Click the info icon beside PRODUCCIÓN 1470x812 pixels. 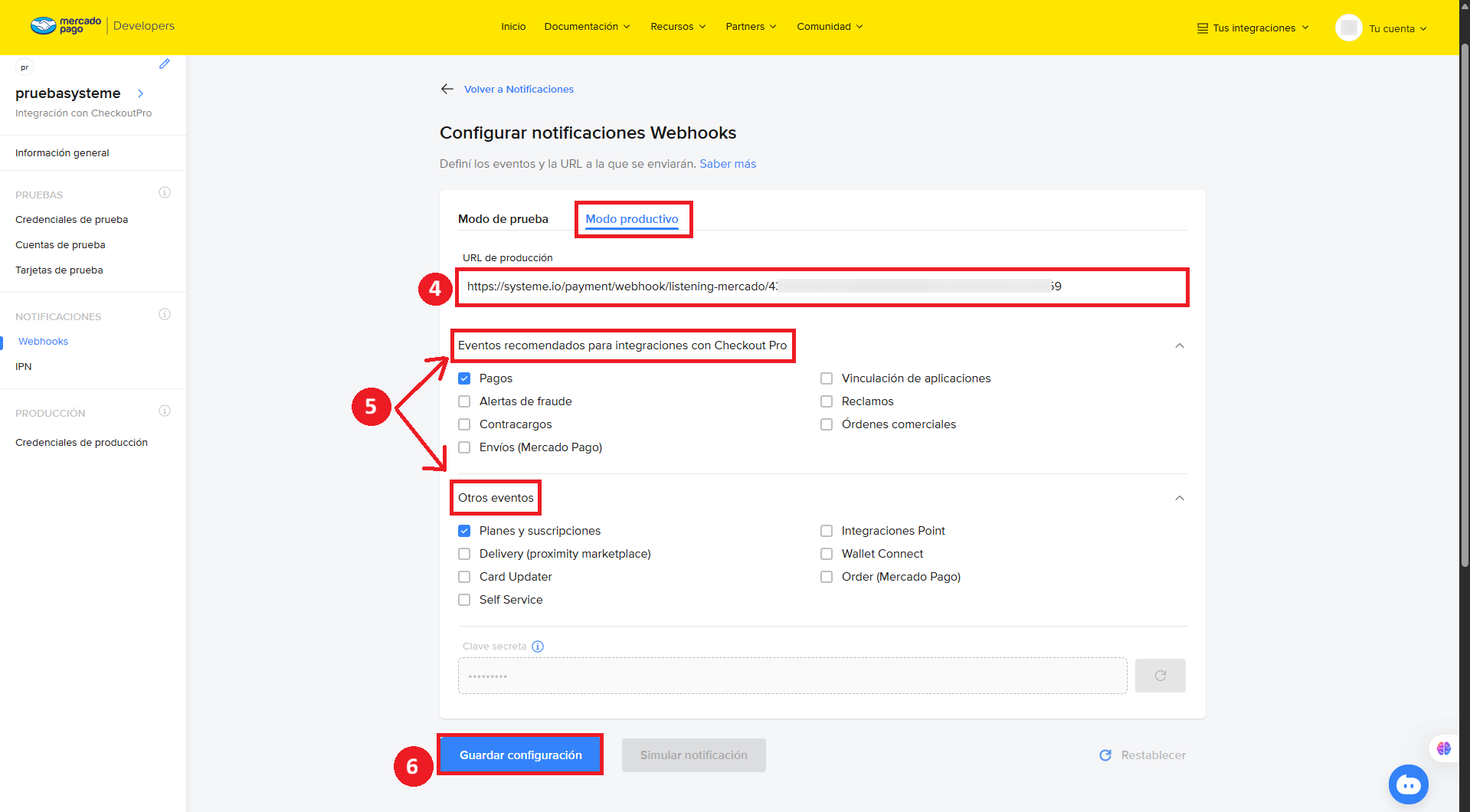165,411
